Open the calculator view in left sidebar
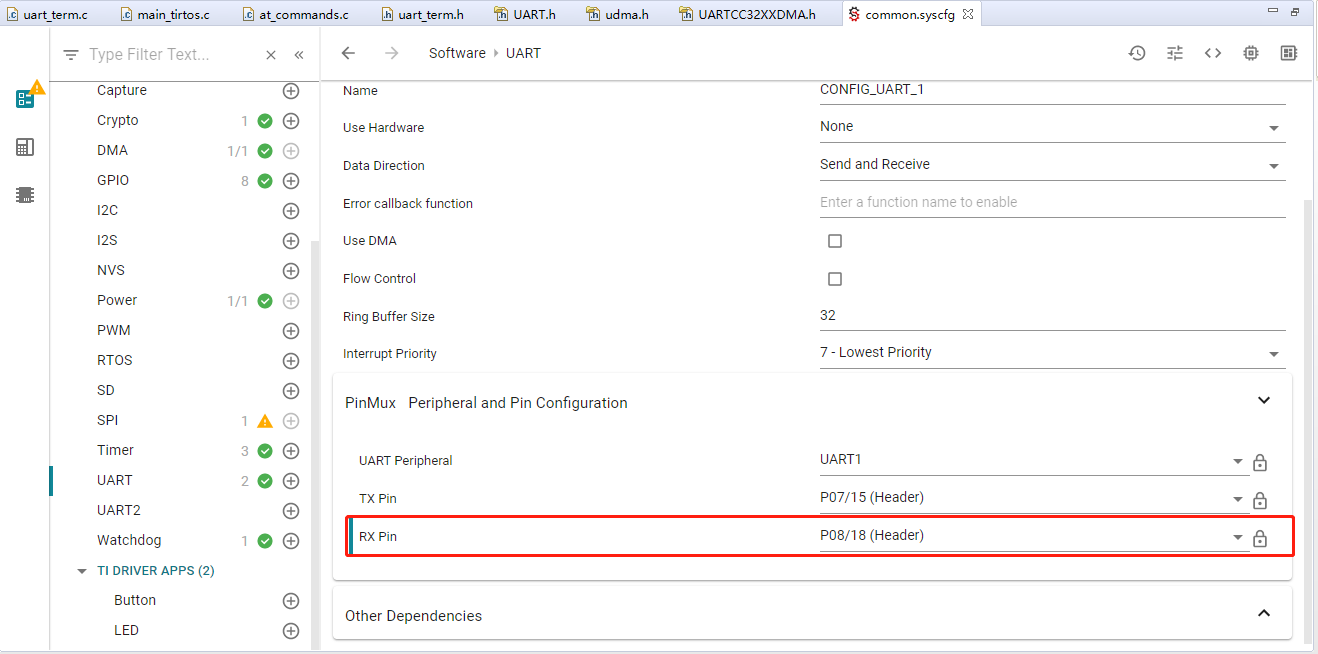 coord(25,147)
